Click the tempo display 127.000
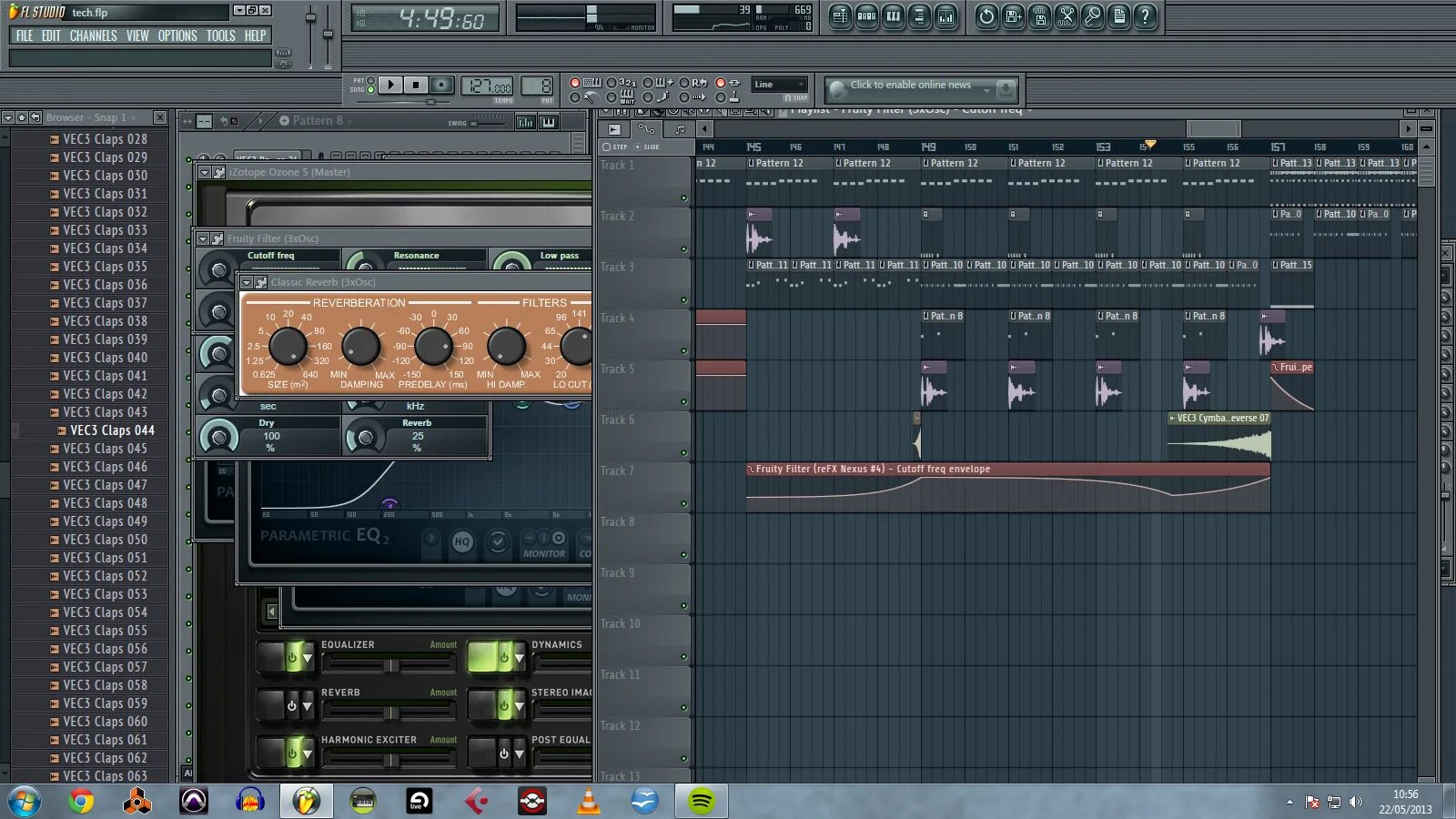 click(489, 86)
